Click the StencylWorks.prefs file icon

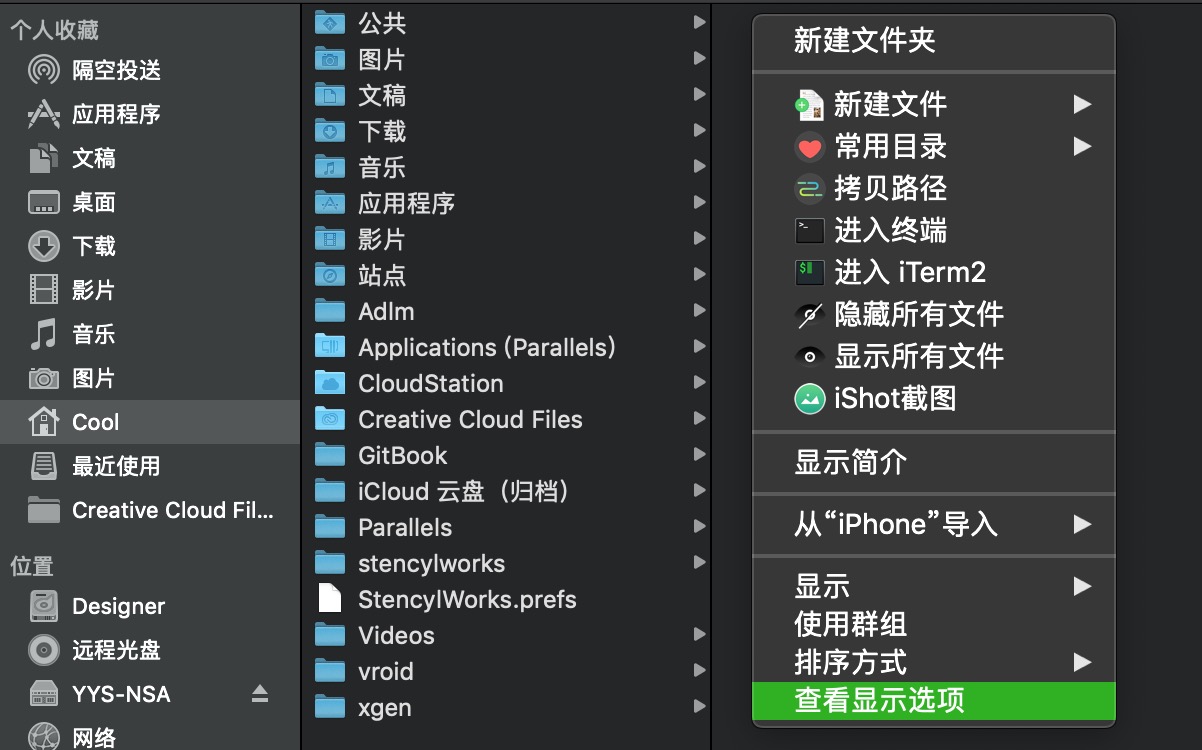329,599
